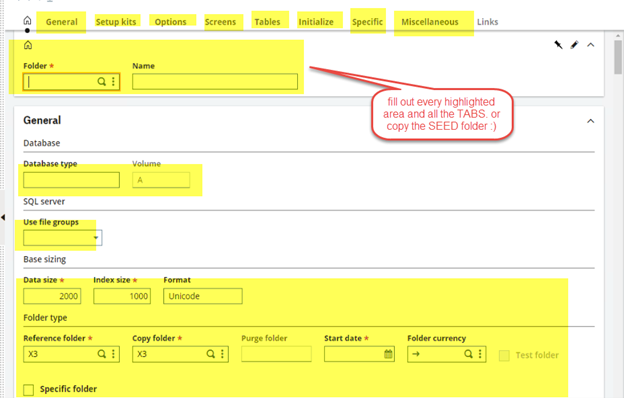Go to the Tables tab

(267, 22)
